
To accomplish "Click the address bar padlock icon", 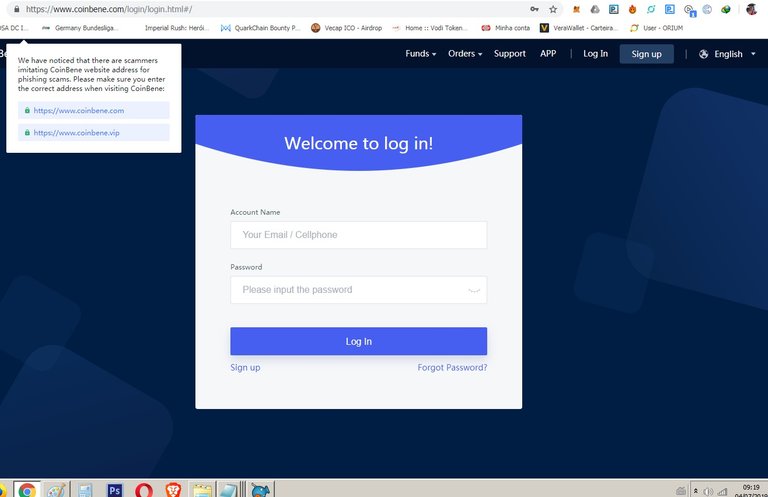I will (x=17, y=9).
